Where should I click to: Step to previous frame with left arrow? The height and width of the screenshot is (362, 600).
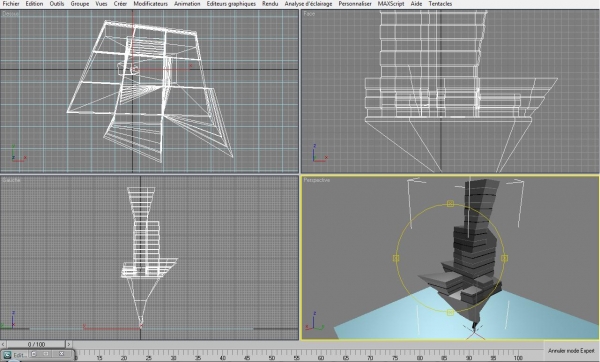3,344
